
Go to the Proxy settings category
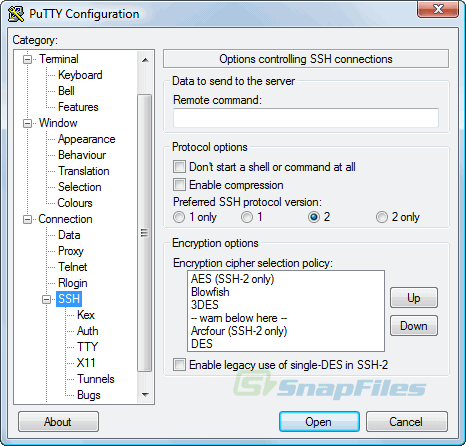coord(71,251)
